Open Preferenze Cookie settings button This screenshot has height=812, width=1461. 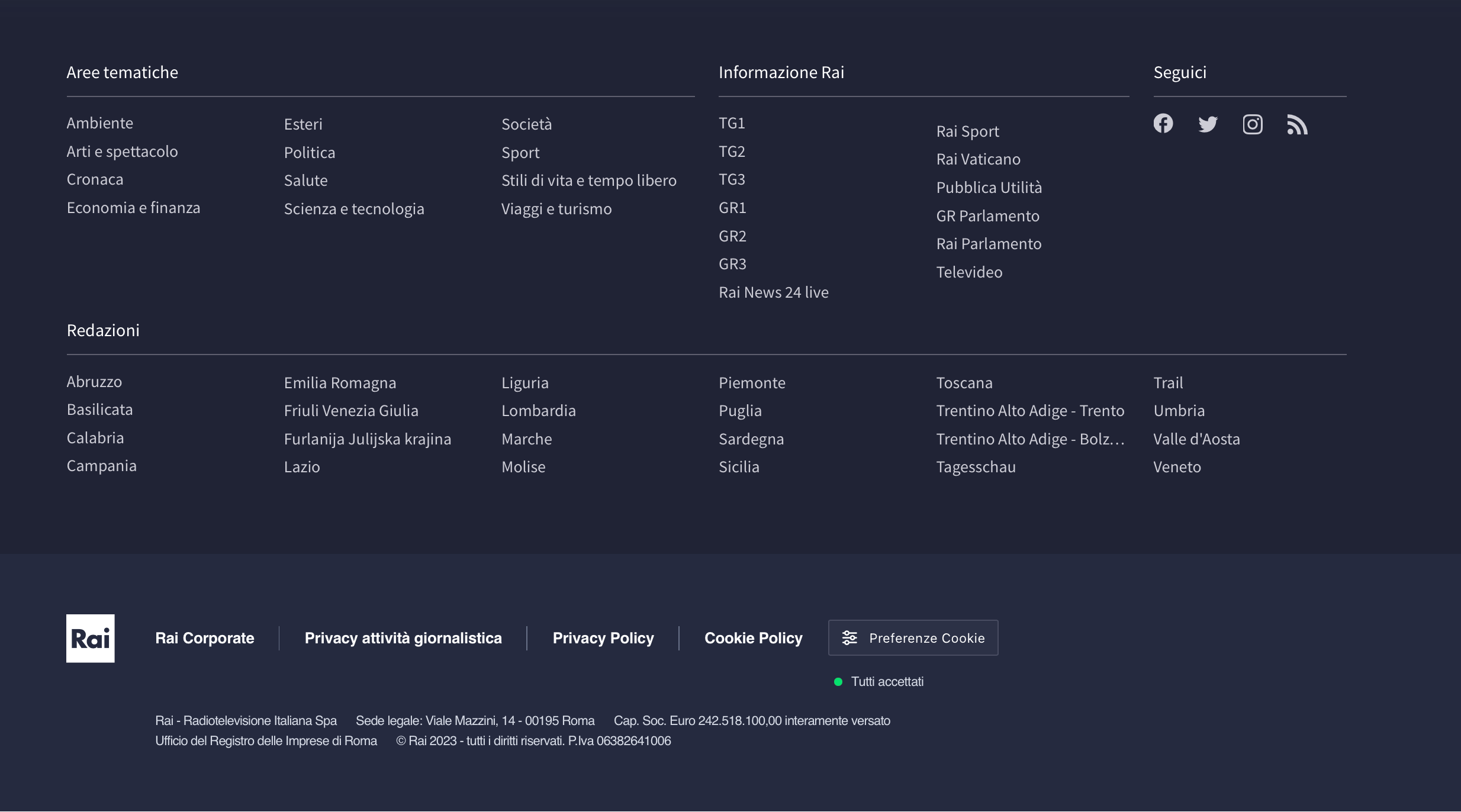coord(913,637)
